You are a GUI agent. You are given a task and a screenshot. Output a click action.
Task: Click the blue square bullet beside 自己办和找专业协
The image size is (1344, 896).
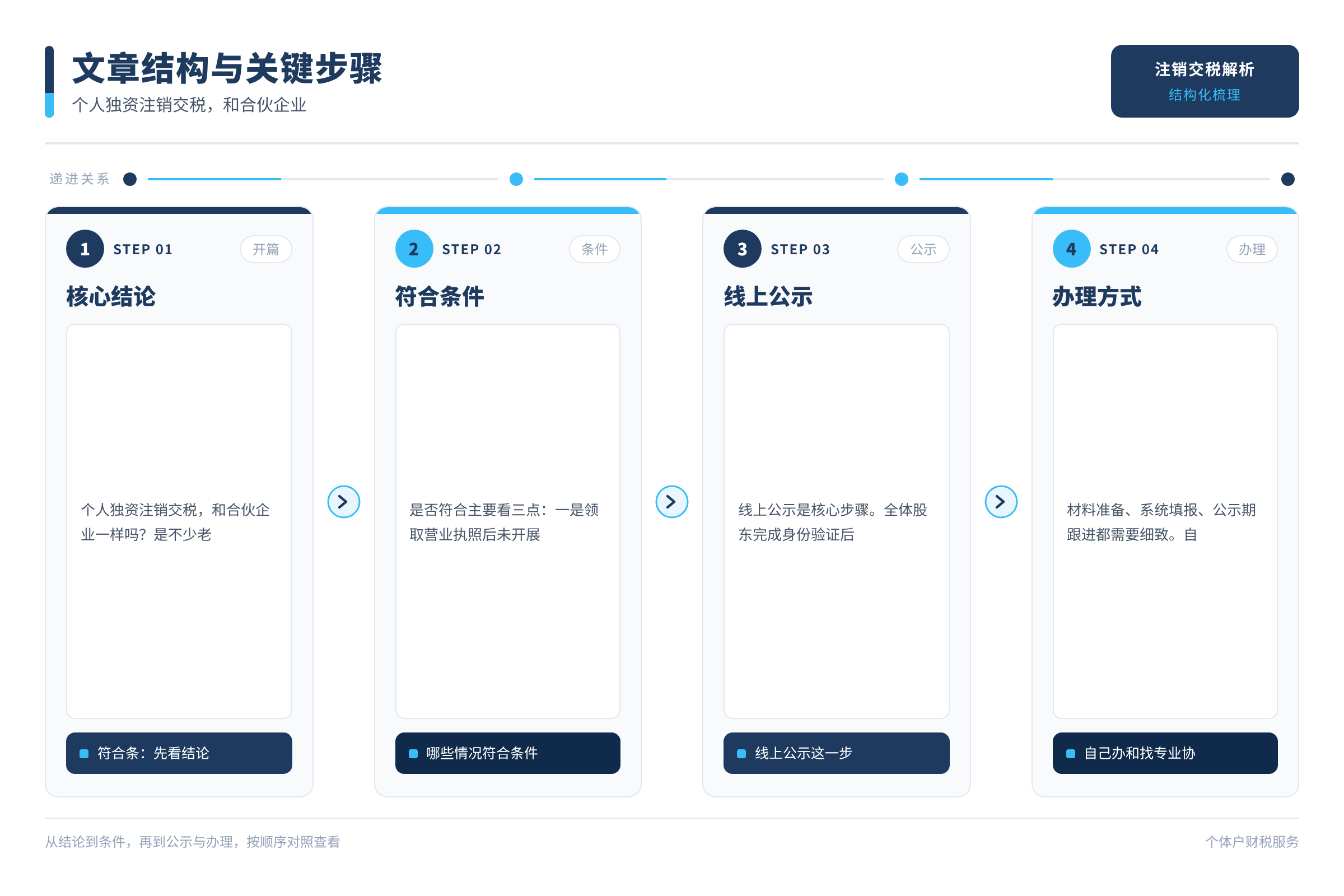1070,754
